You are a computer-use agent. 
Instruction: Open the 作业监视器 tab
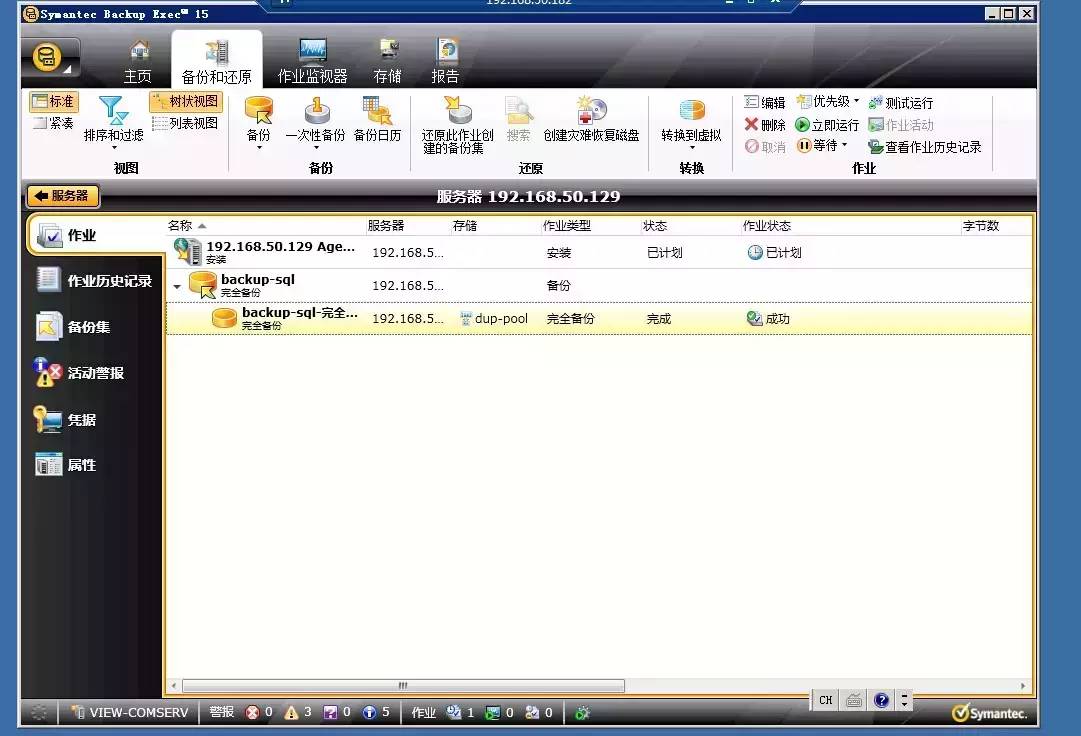point(312,62)
